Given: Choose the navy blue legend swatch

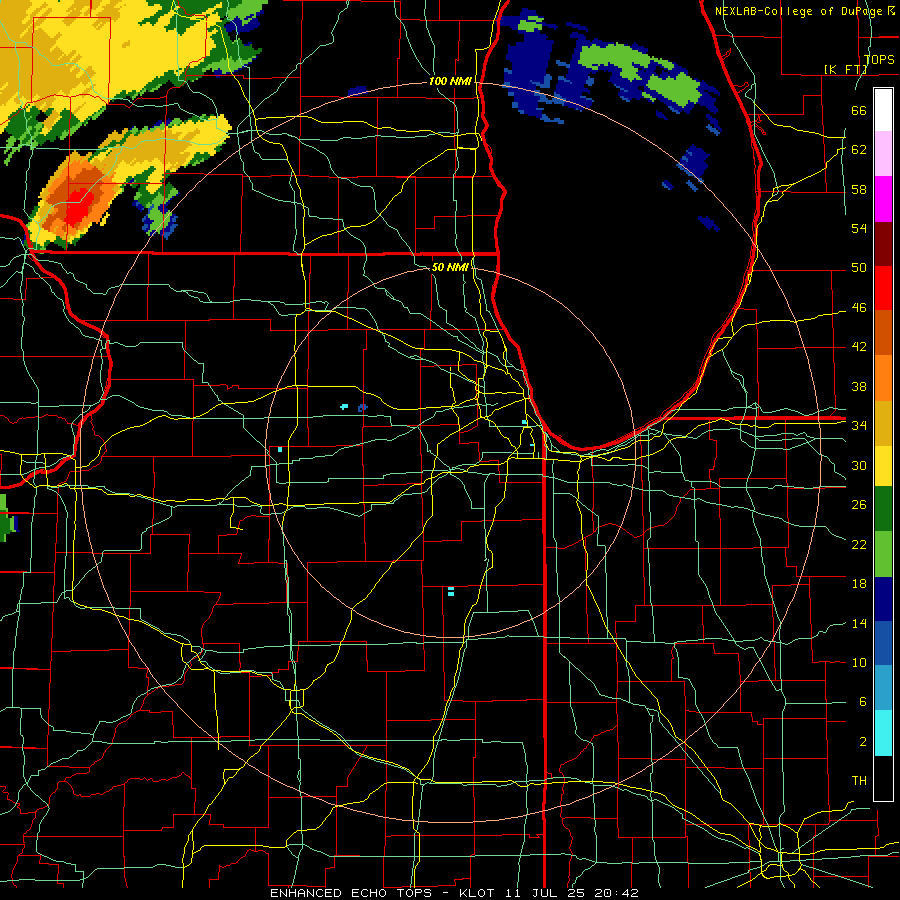Looking at the screenshot, I should (883, 599).
